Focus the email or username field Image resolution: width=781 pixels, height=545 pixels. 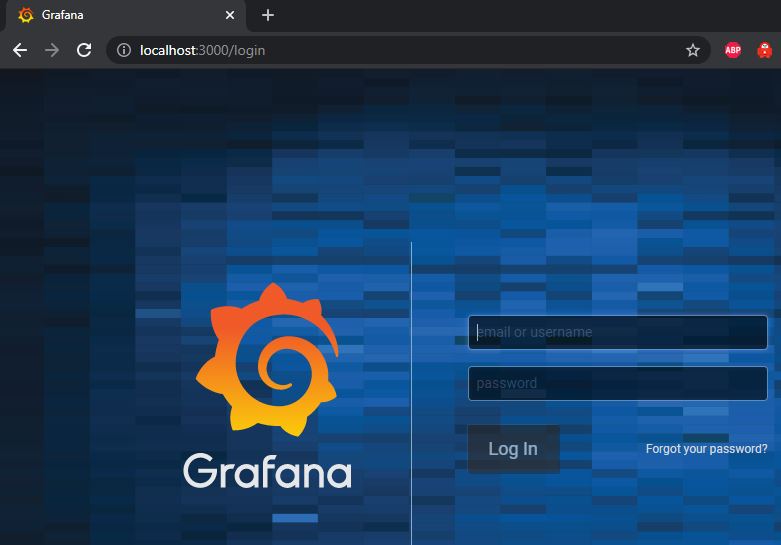coord(618,332)
